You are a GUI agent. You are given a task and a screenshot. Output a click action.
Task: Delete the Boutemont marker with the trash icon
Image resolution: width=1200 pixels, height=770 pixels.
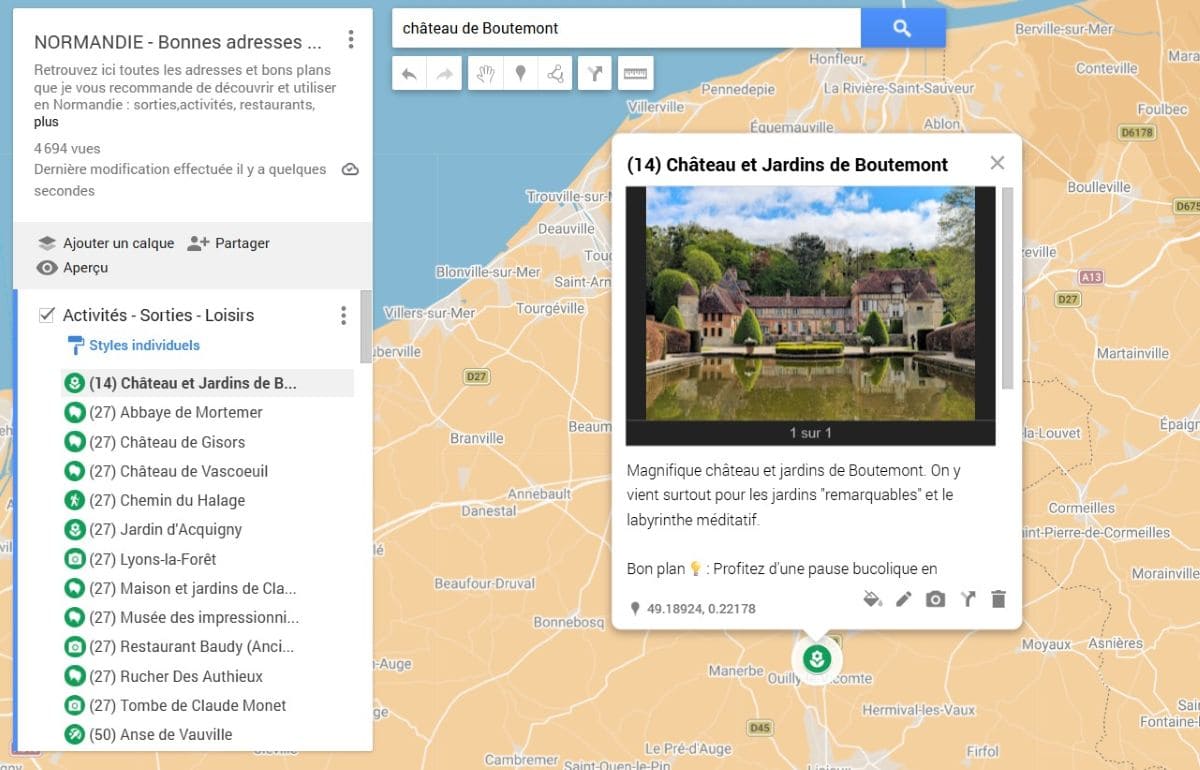[997, 598]
